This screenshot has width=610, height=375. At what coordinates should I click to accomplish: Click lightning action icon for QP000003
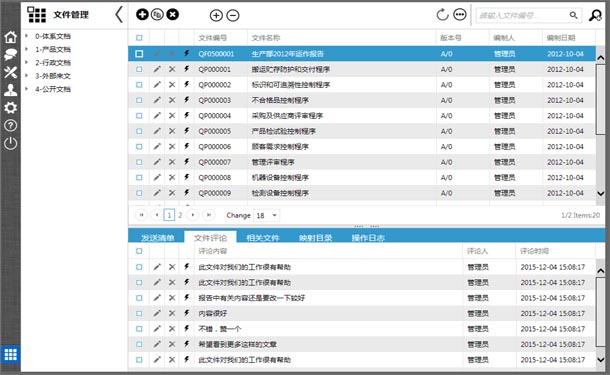tap(187, 100)
